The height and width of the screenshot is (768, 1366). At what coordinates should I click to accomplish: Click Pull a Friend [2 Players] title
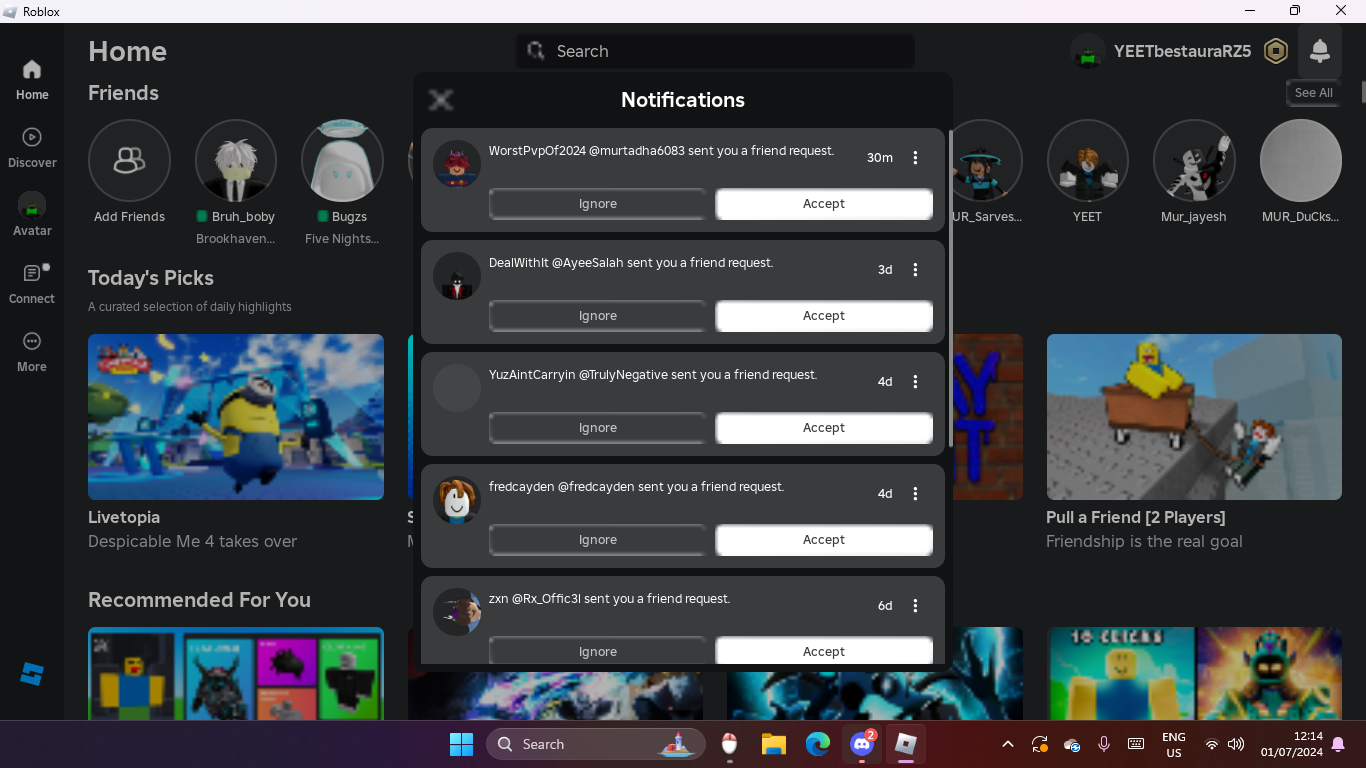(1136, 517)
